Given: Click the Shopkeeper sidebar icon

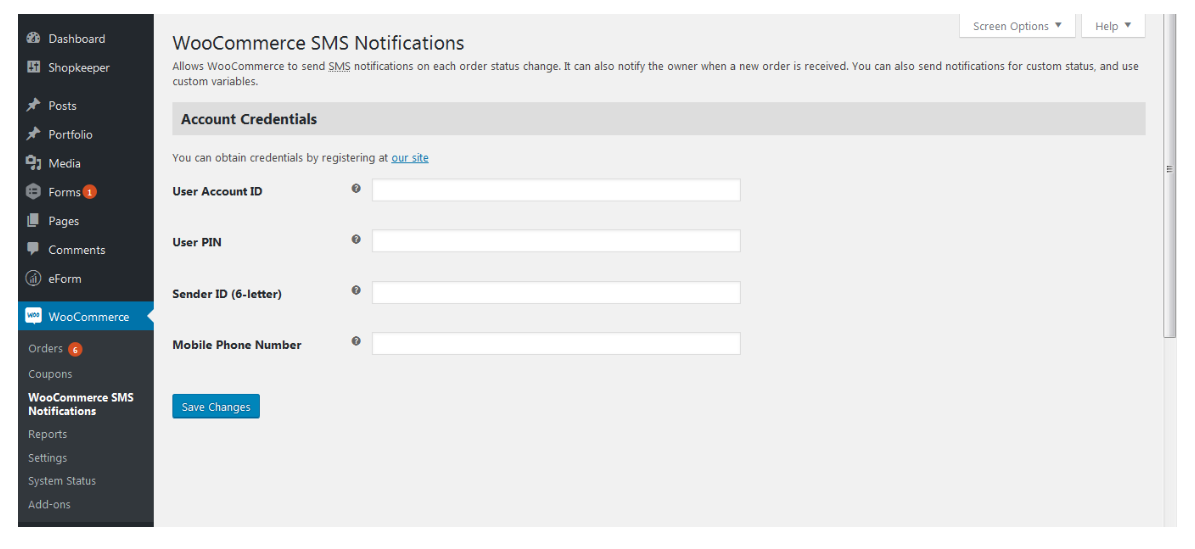Looking at the screenshot, I should (x=33, y=68).
